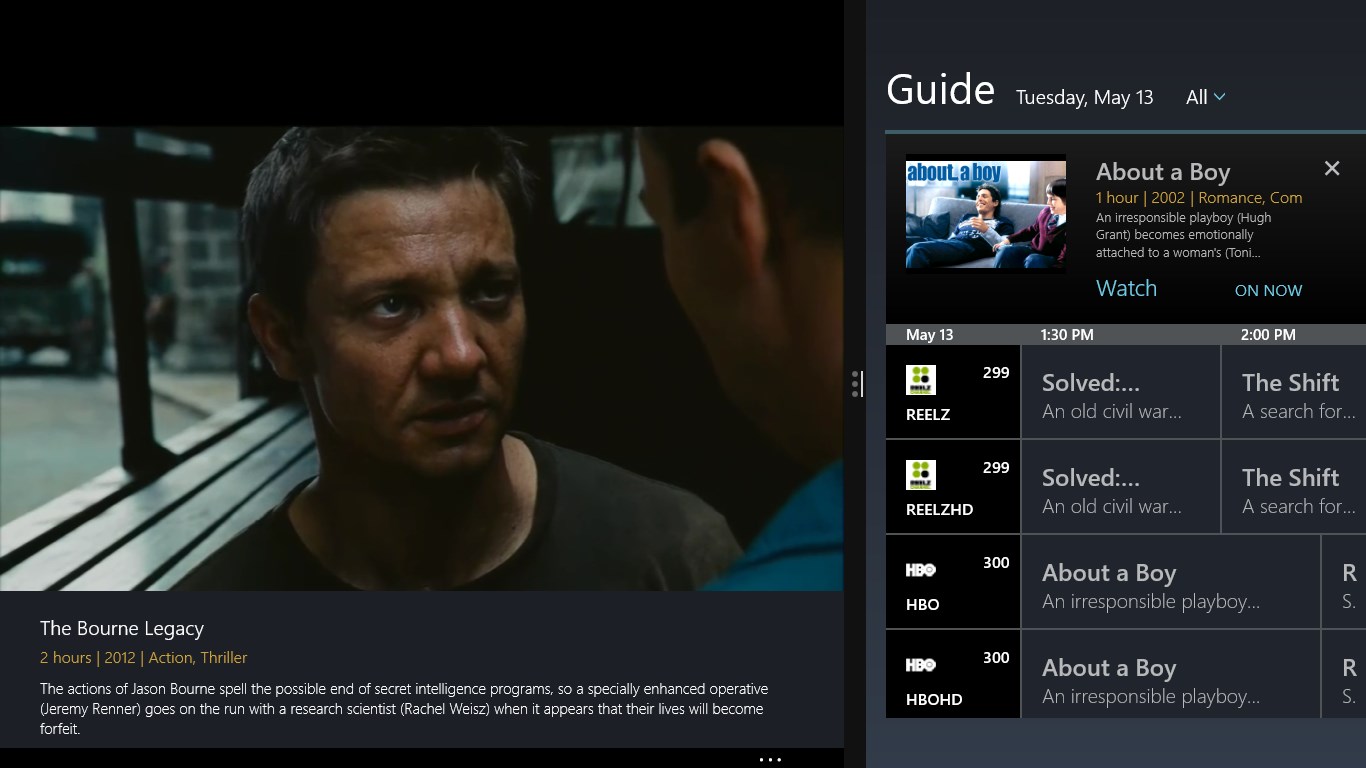Open the About a Boy preview thumbnail

[x=985, y=213]
